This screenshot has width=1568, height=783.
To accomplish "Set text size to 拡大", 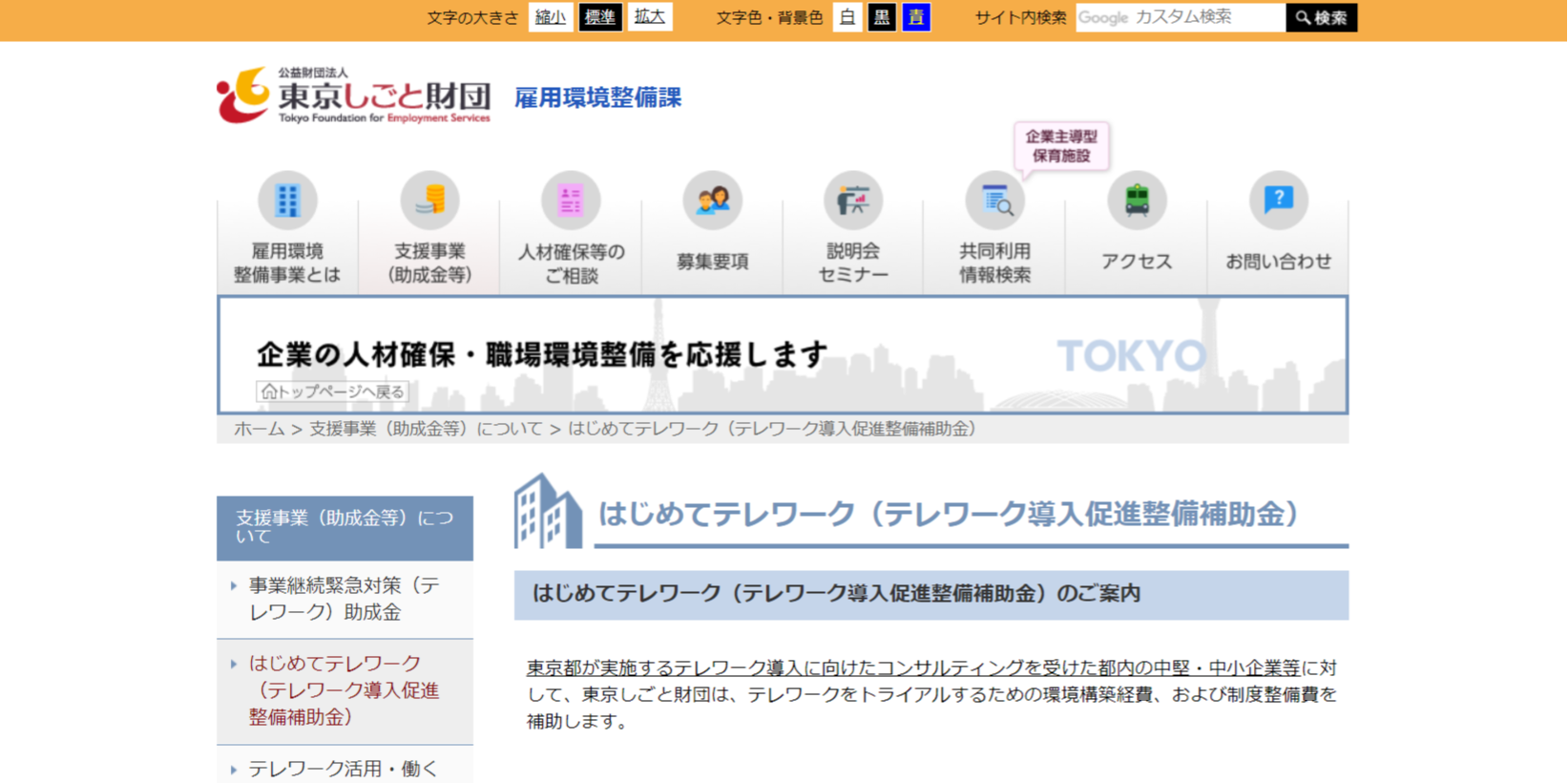I will click(650, 17).
